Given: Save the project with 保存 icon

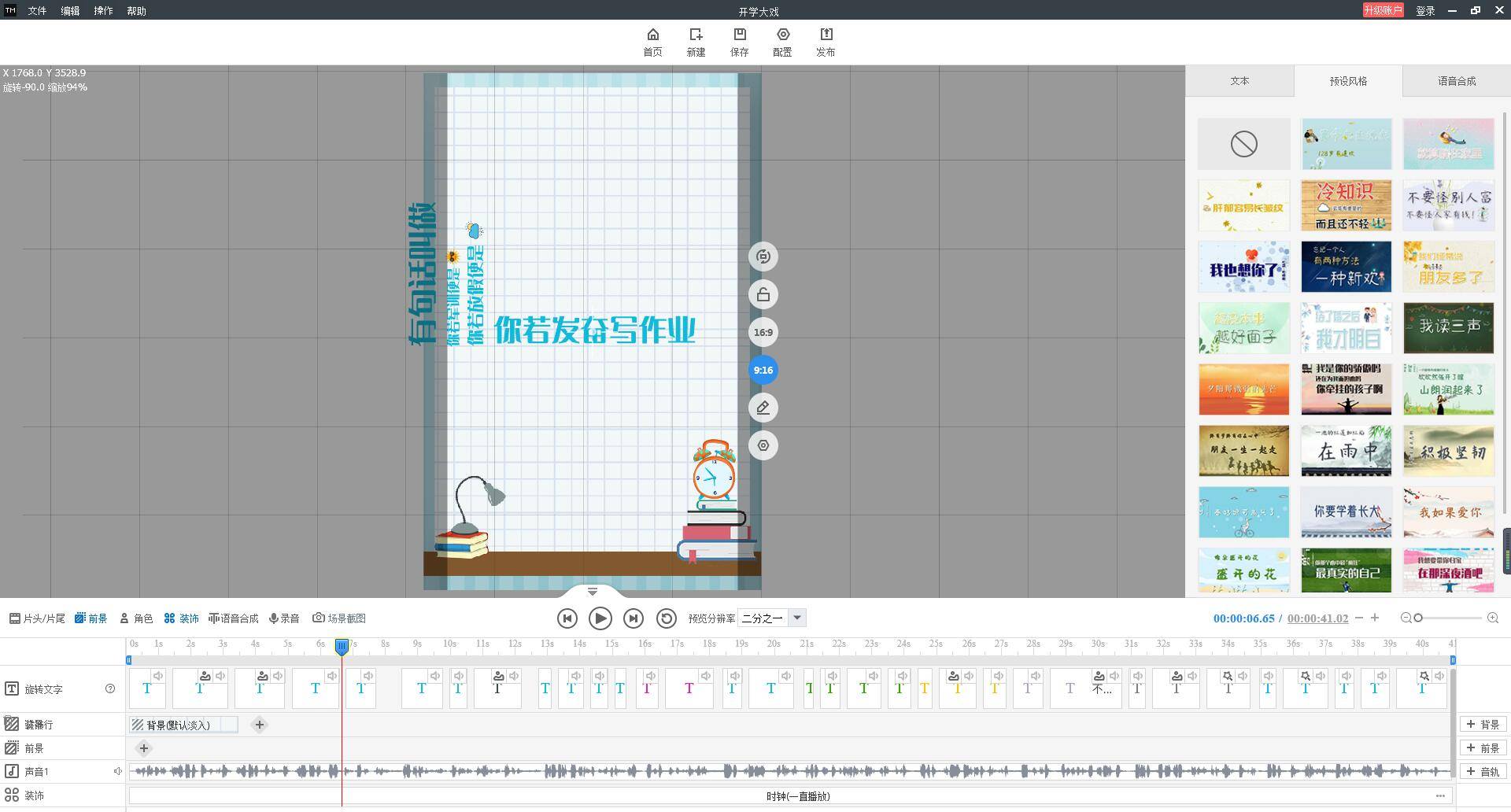Looking at the screenshot, I should (x=739, y=42).
